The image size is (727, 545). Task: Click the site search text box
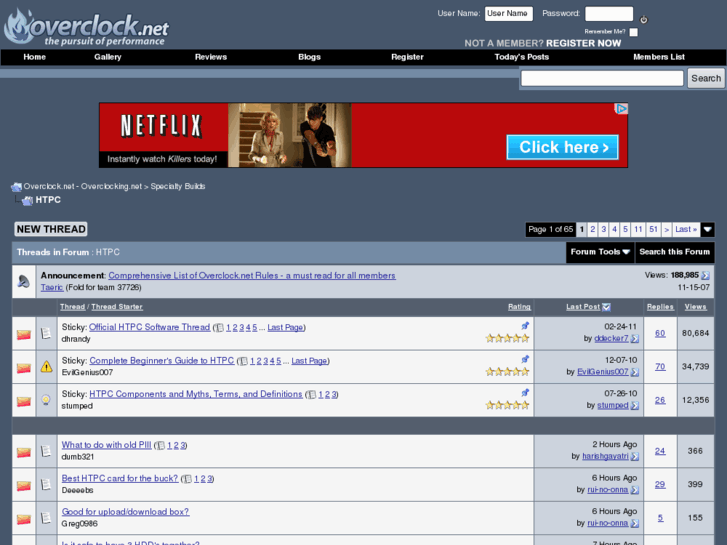602,78
